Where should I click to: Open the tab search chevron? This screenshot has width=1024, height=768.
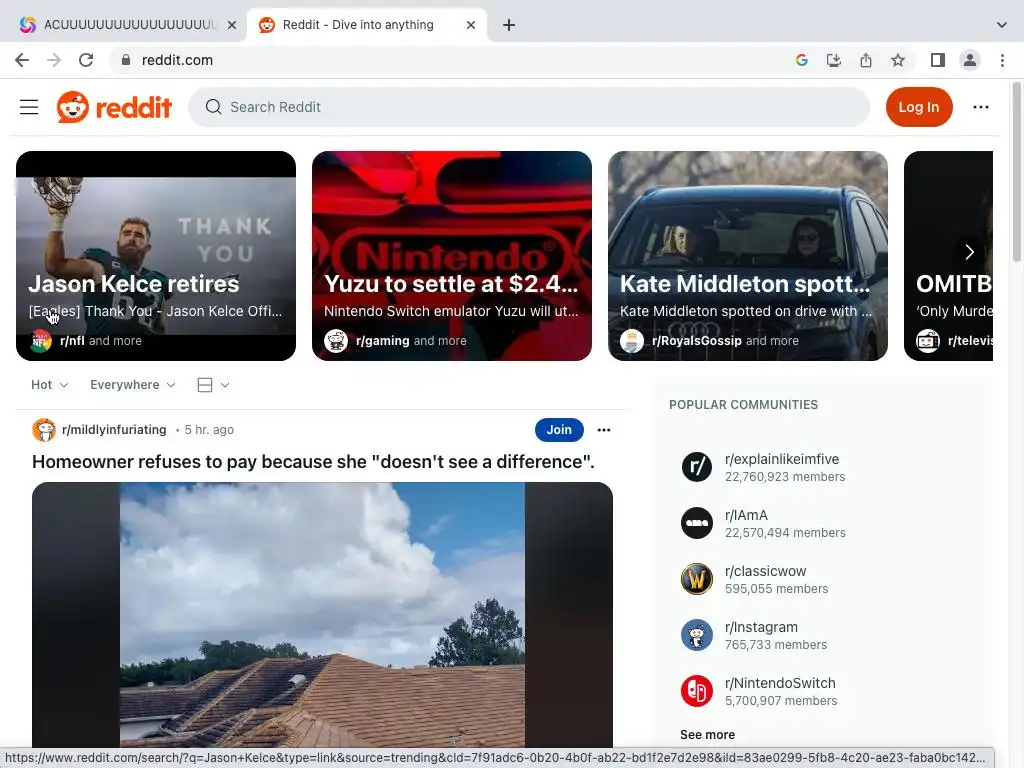(x=1002, y=25)
